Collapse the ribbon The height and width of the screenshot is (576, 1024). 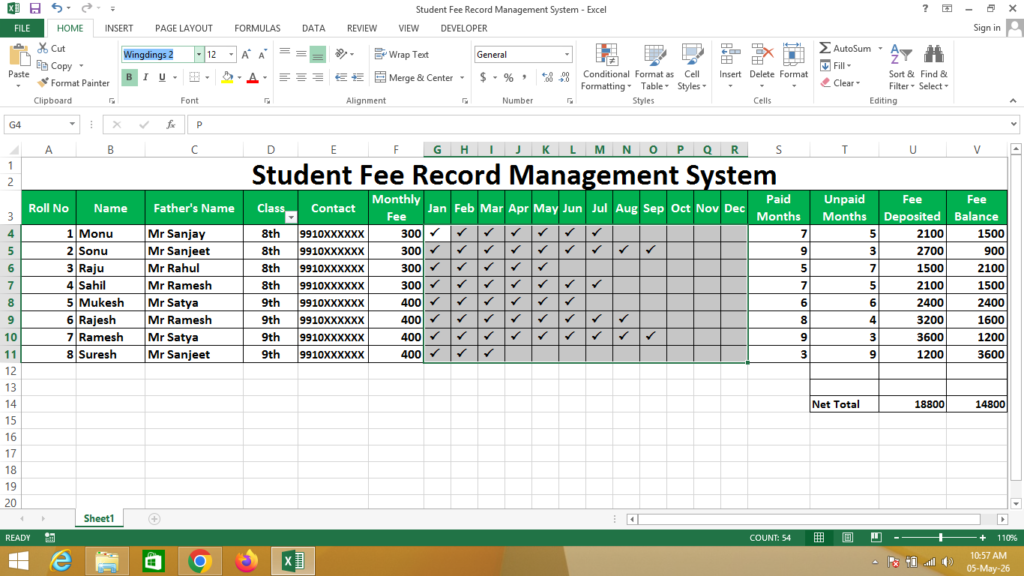pos(1013,101)
